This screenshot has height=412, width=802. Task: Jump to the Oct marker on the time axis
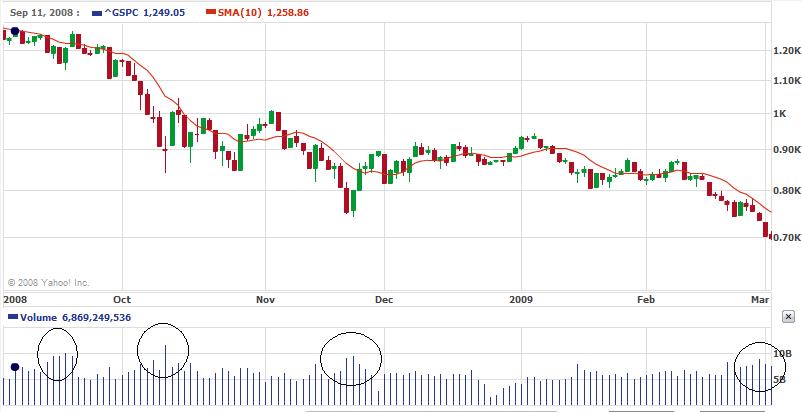point(122,298)
